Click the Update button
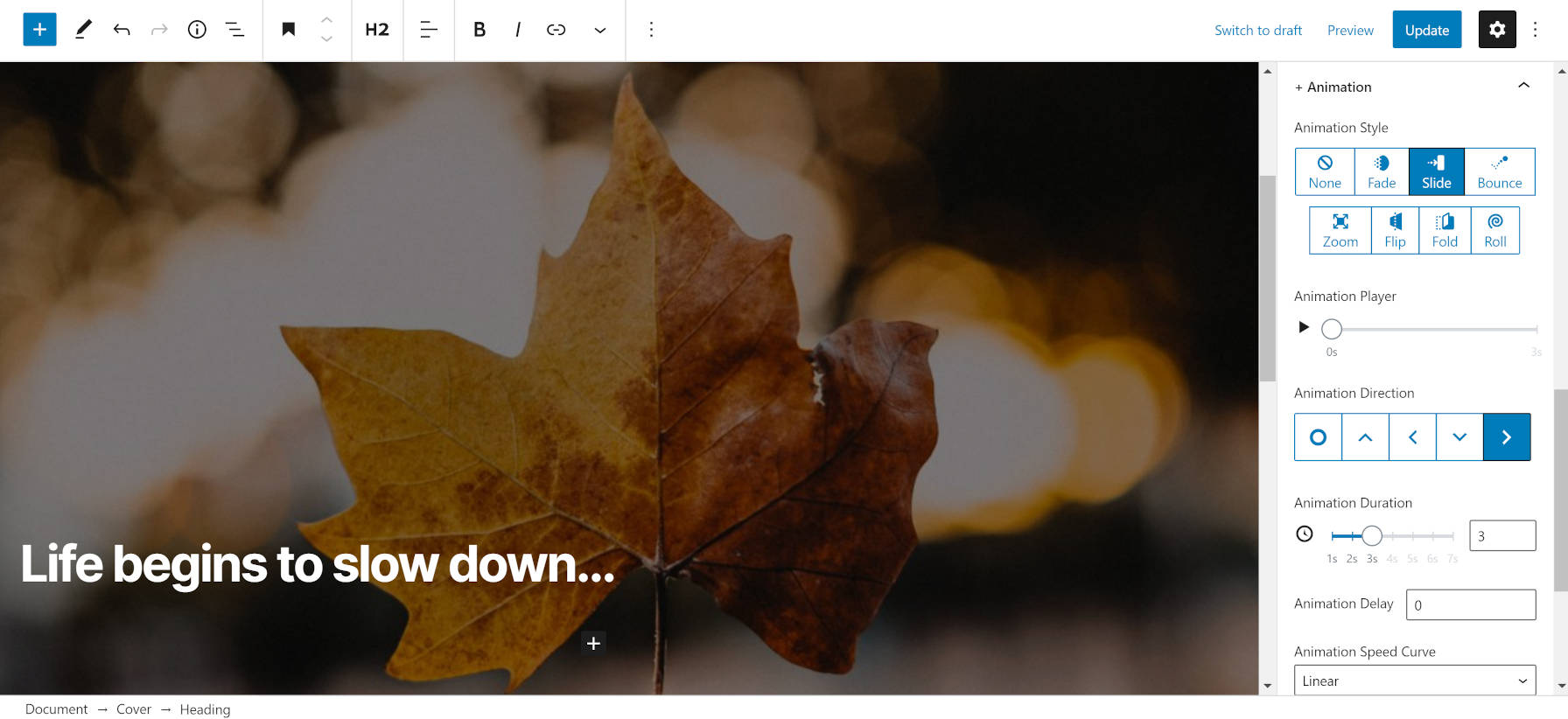This screenshot has height=719, width=1568. click(x=1426, y=30)
